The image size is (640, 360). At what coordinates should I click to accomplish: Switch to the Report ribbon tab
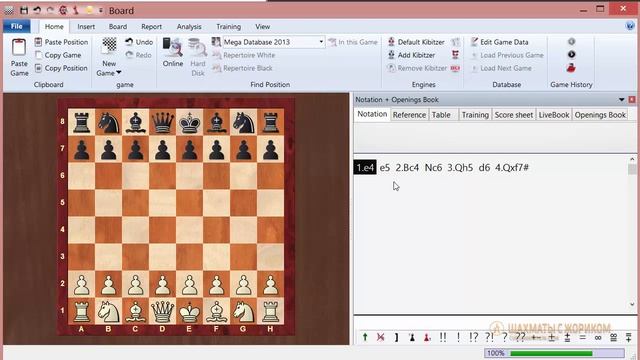pyautogui.click(x=151, y=27)
